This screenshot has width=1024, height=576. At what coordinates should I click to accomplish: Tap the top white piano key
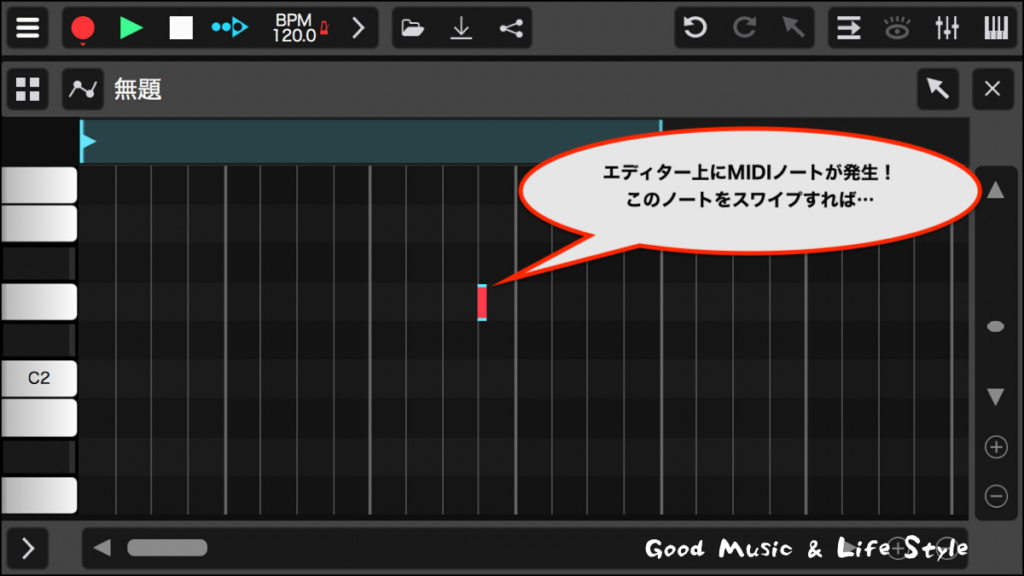coord(39,185)
